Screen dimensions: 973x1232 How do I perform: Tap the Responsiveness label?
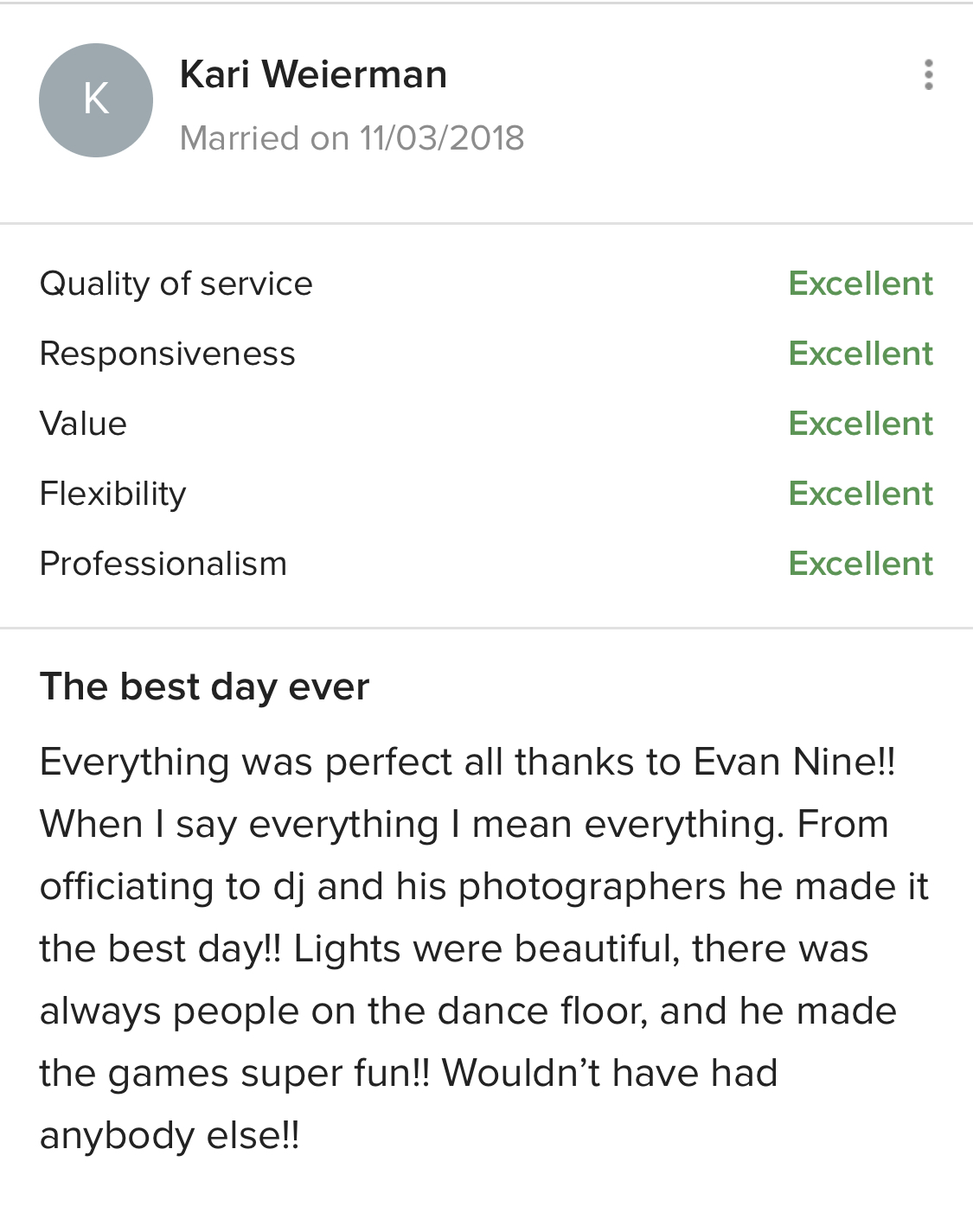(168, 354)
